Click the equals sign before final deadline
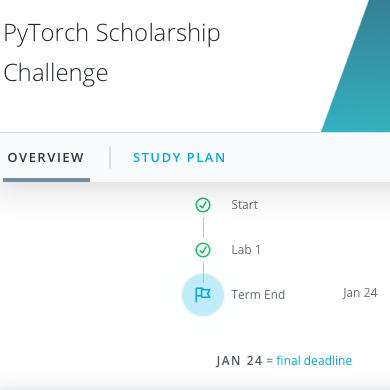This screenshot has height=390, width=390. (269, 361)
